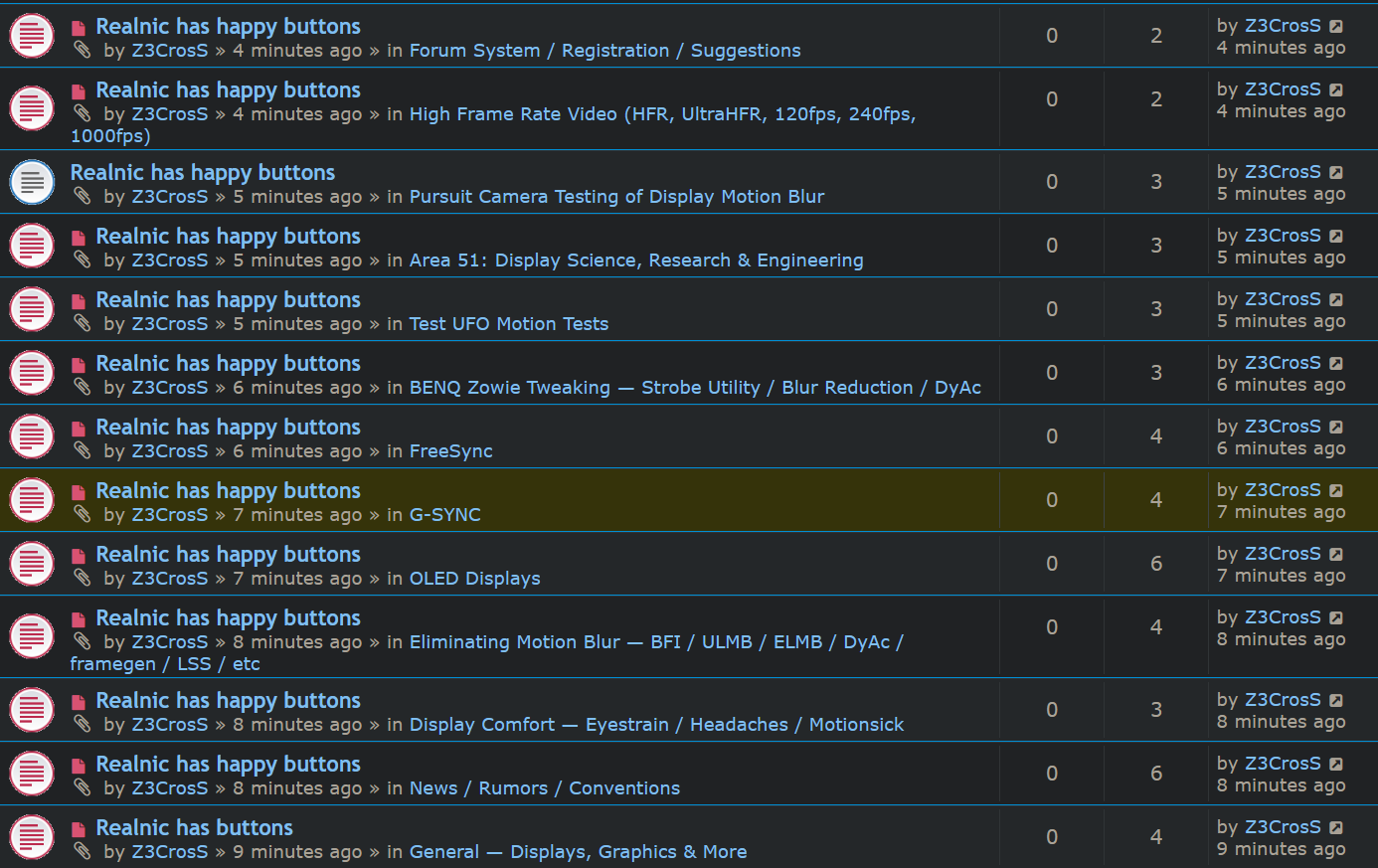
Task: Click paperclip attachment icon in Area 51 row
Action: [x=83, y=260]
